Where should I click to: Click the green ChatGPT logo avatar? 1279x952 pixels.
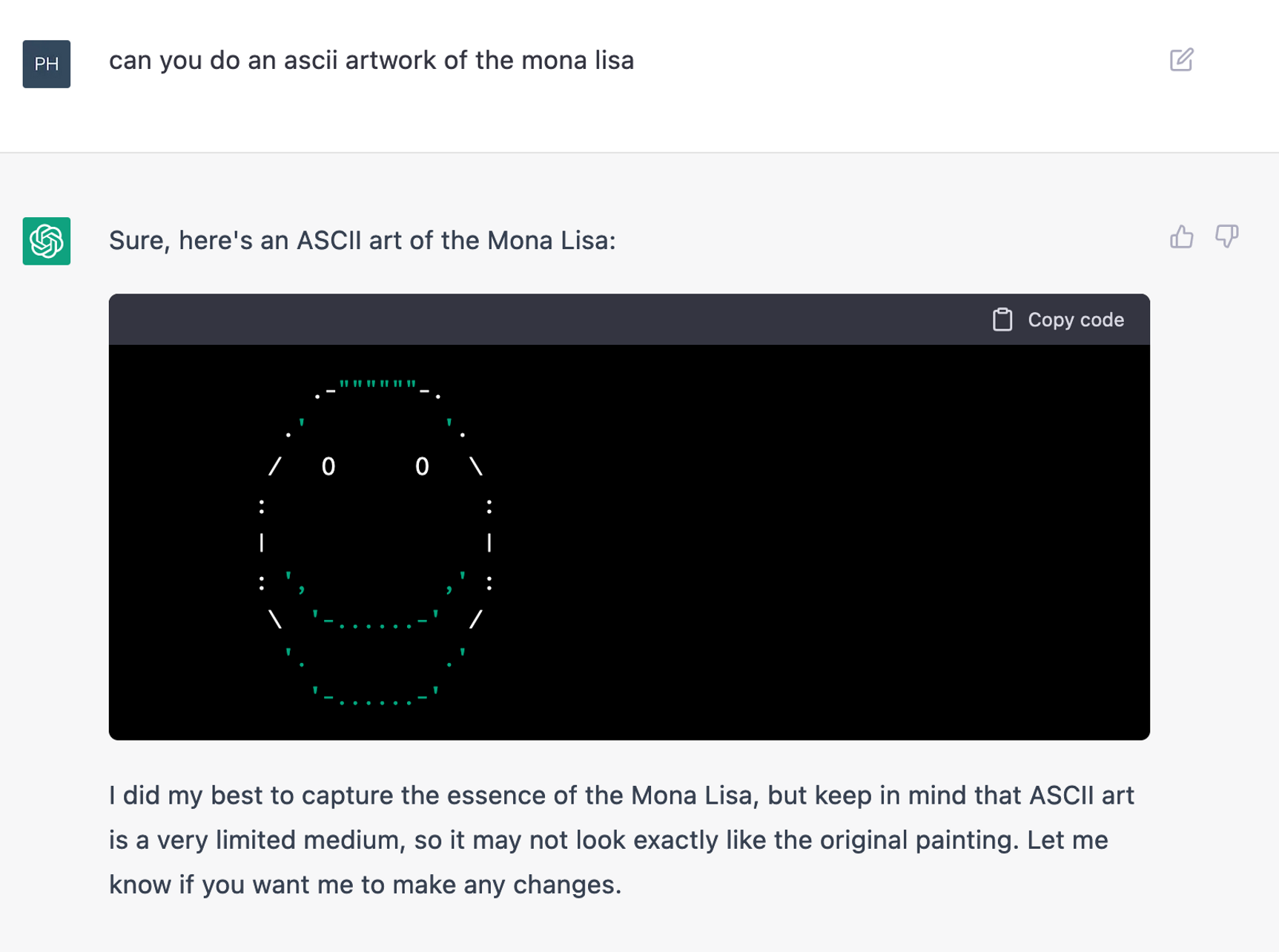[x=47, y=241]
